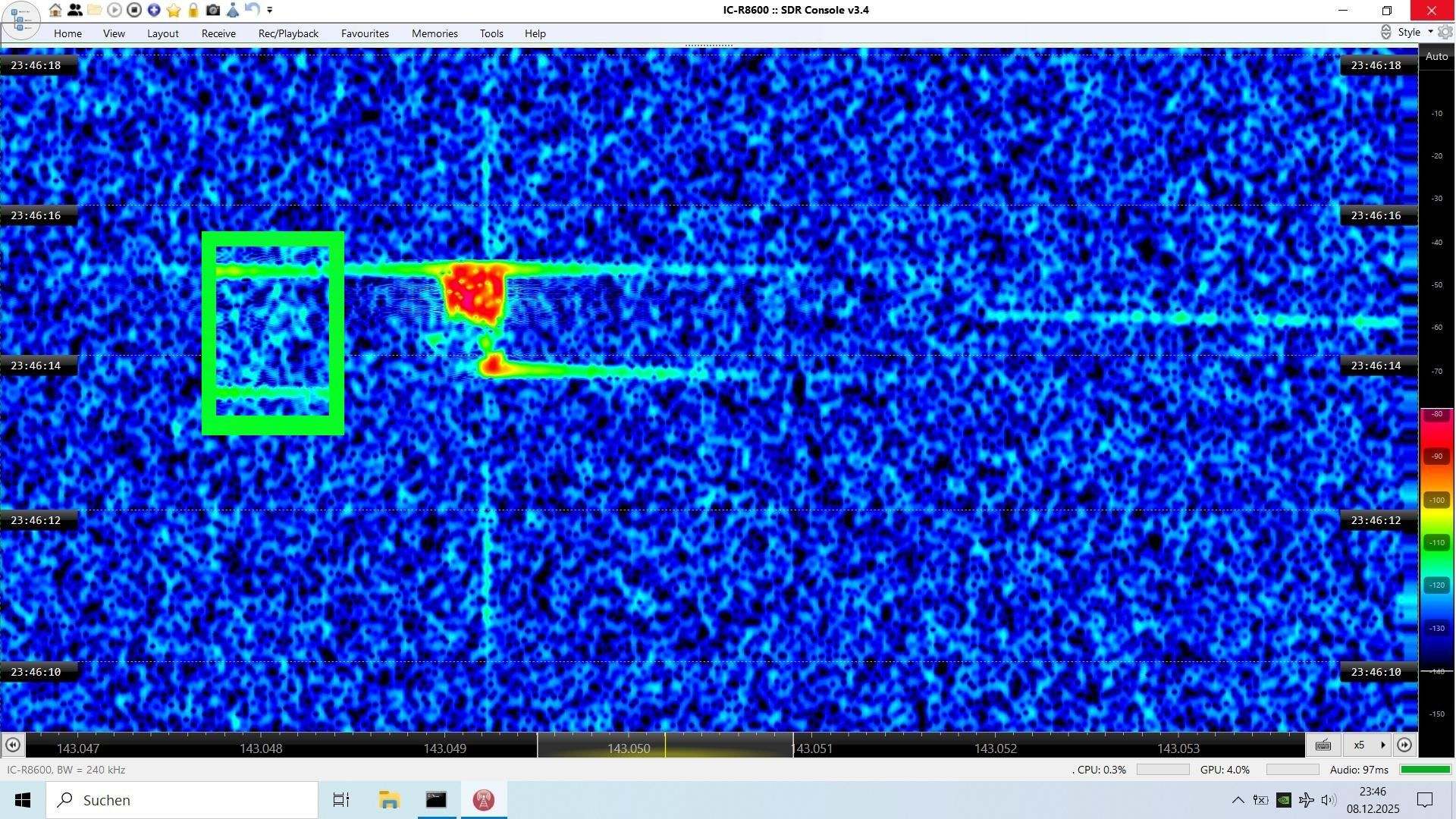This screenshot has height=819, width=1456.
Task: Expand the quick access toolbar customize arrow
Action: click(270, 10)
